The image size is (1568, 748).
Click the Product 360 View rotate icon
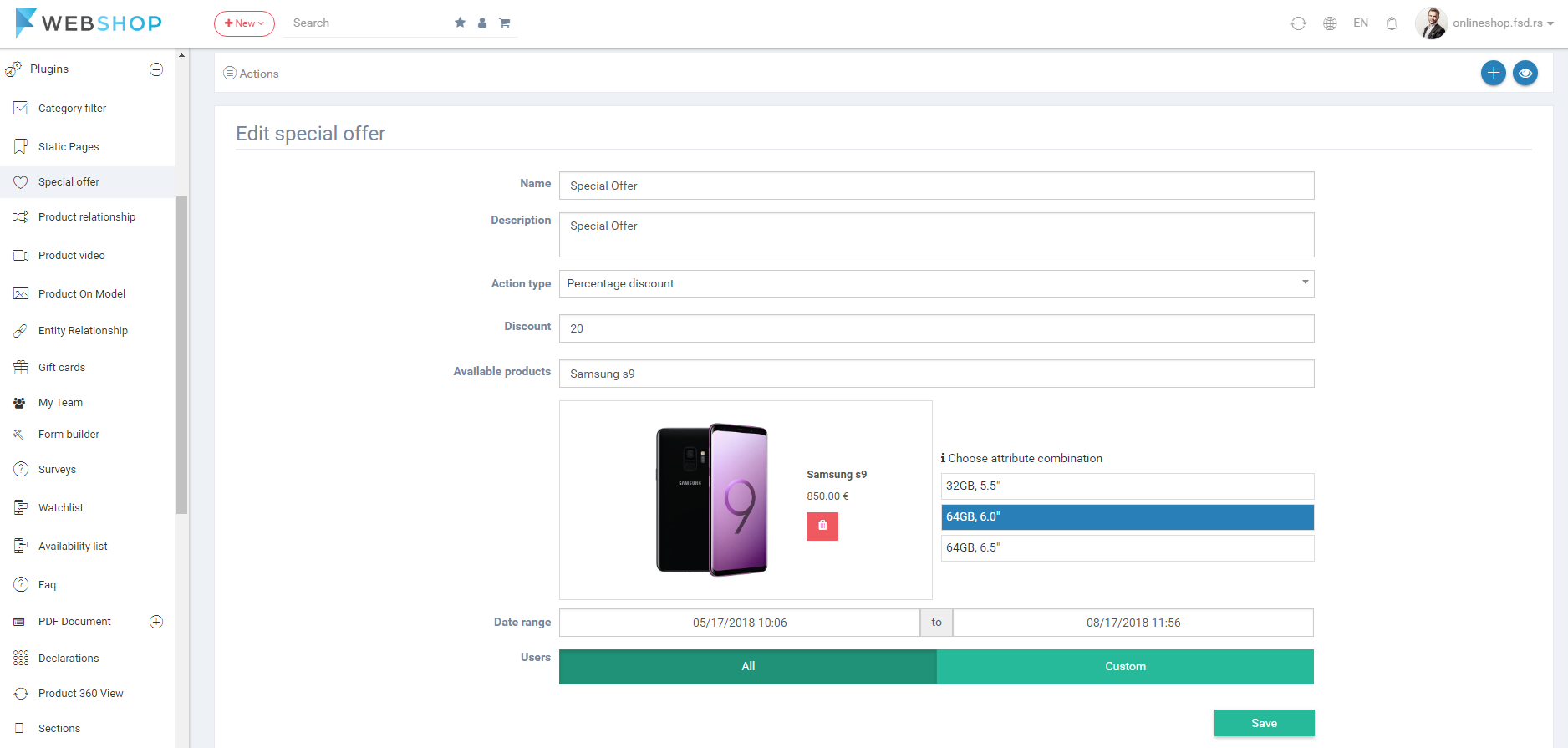tap(21, 694)
